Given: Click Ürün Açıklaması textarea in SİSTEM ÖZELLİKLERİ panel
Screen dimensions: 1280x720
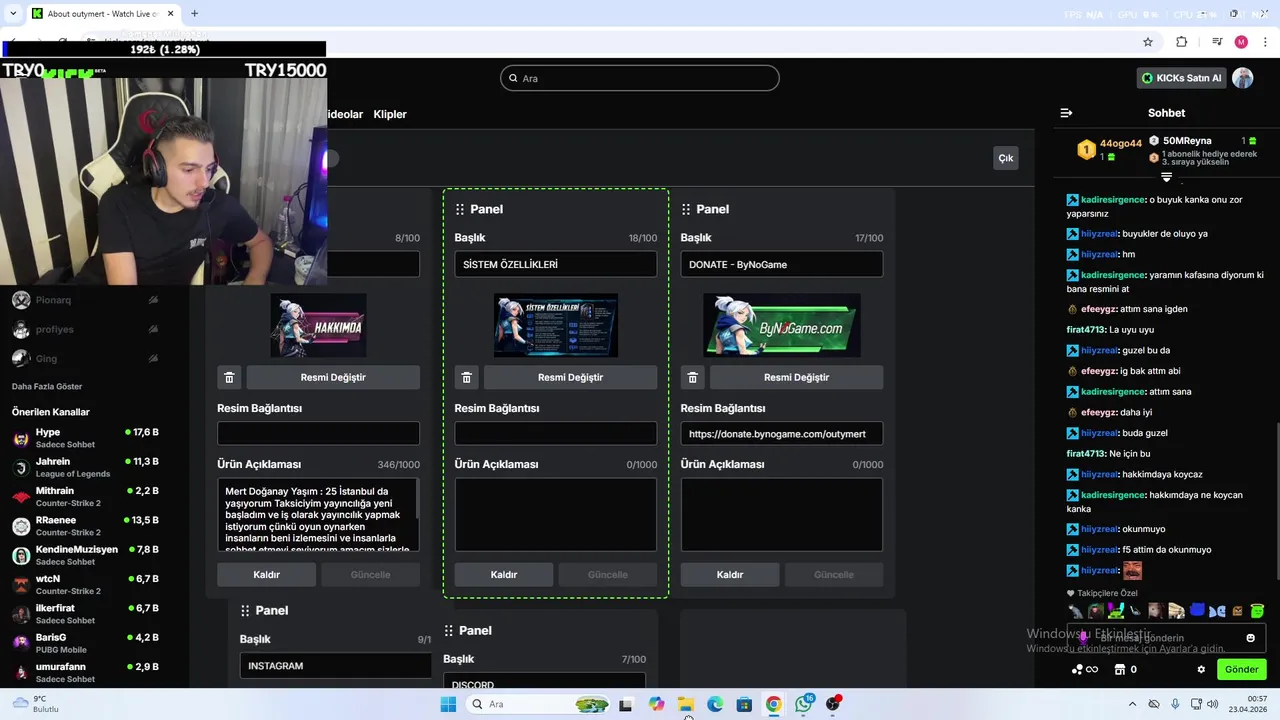Looking at the screenshot, I should point(556,514).
